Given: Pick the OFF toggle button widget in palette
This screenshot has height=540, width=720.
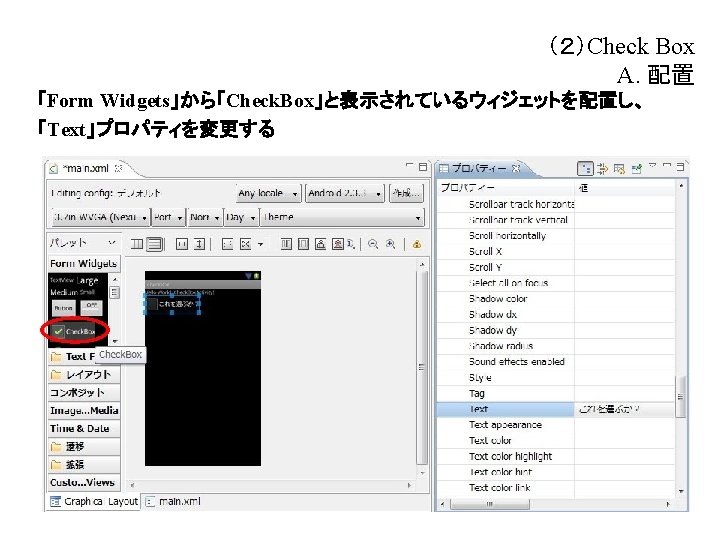Looking at the screenshot, I should coord(91,307).
